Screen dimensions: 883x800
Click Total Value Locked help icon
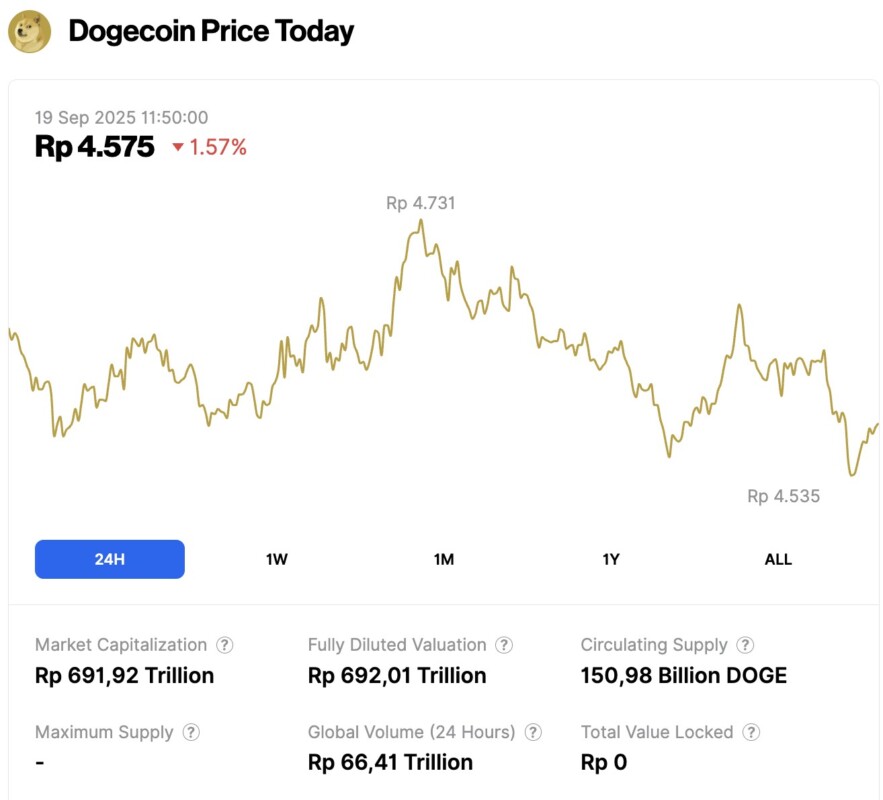pyautogui.click(x=752, y=732)
